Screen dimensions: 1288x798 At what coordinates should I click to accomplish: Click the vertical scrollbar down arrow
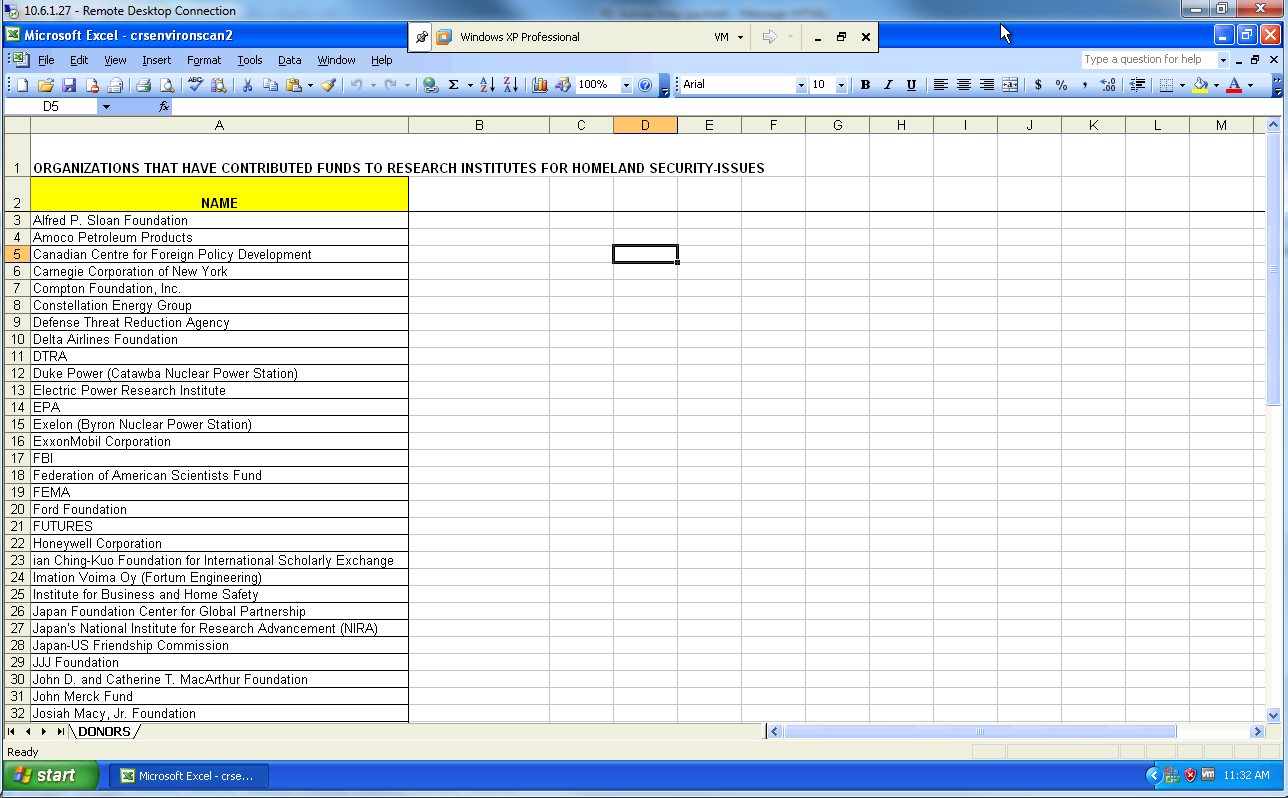[x=1273, y=715]
